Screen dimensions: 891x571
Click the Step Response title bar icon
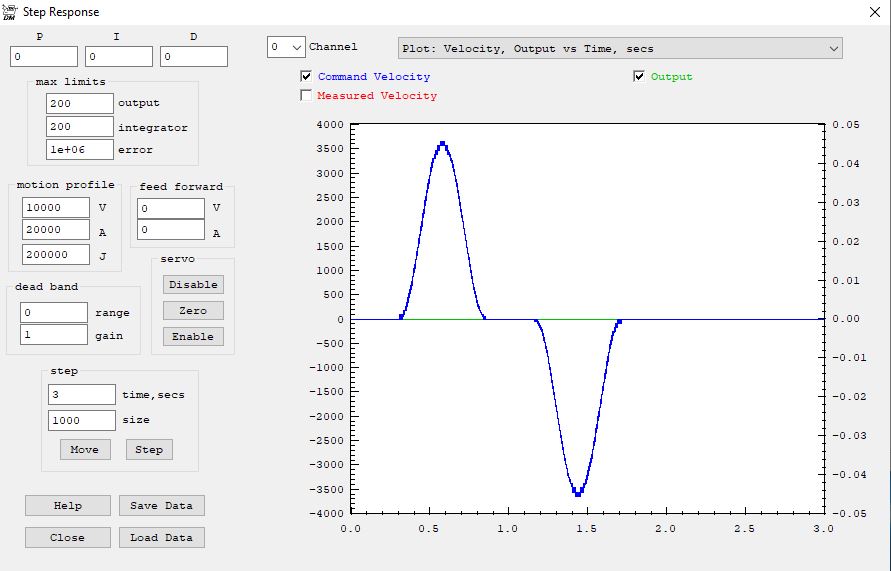click(11, 12)
